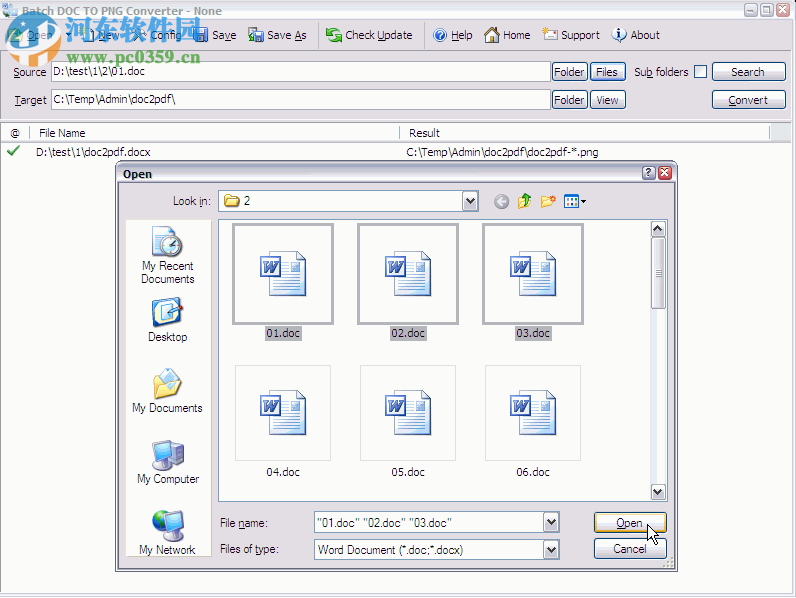Click the dialog's question mark help button

tap(648, 173)
